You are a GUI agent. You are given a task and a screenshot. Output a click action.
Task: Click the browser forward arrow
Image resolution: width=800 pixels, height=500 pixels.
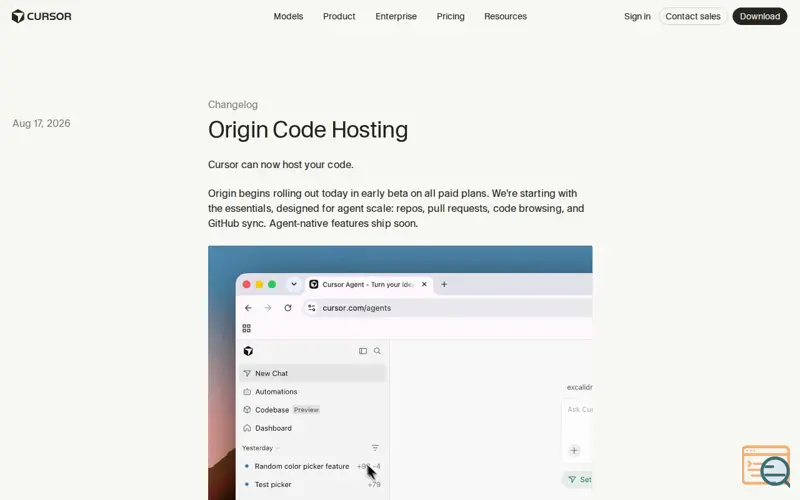268,308
